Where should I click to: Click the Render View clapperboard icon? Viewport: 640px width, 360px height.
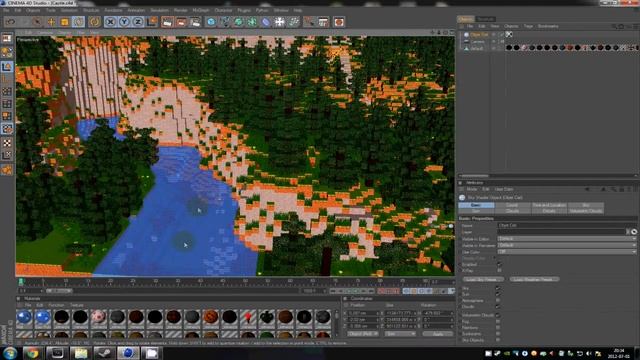tap(167, 22)
